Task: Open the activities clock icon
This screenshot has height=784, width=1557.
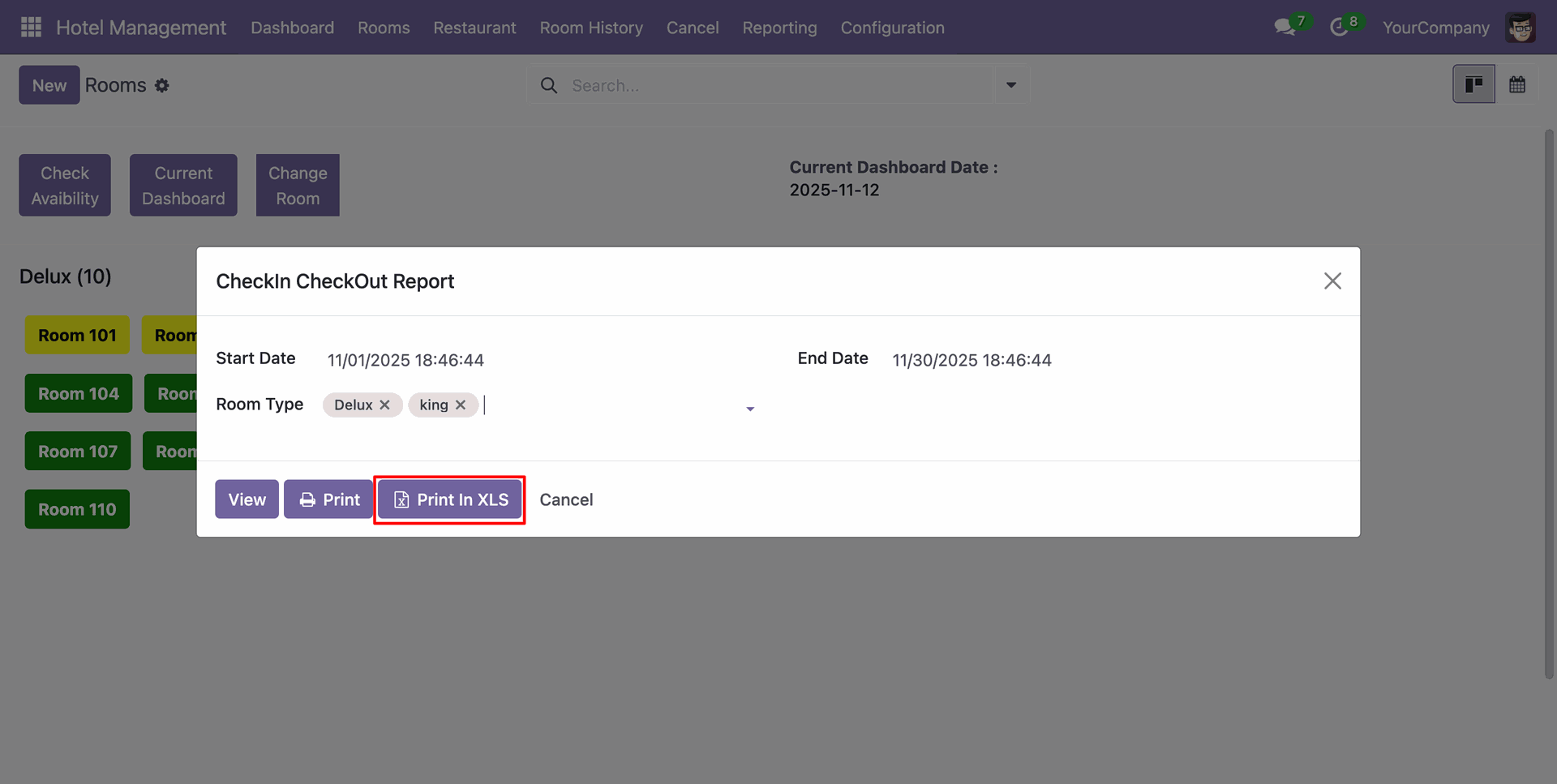Action: click(1339, 28)
